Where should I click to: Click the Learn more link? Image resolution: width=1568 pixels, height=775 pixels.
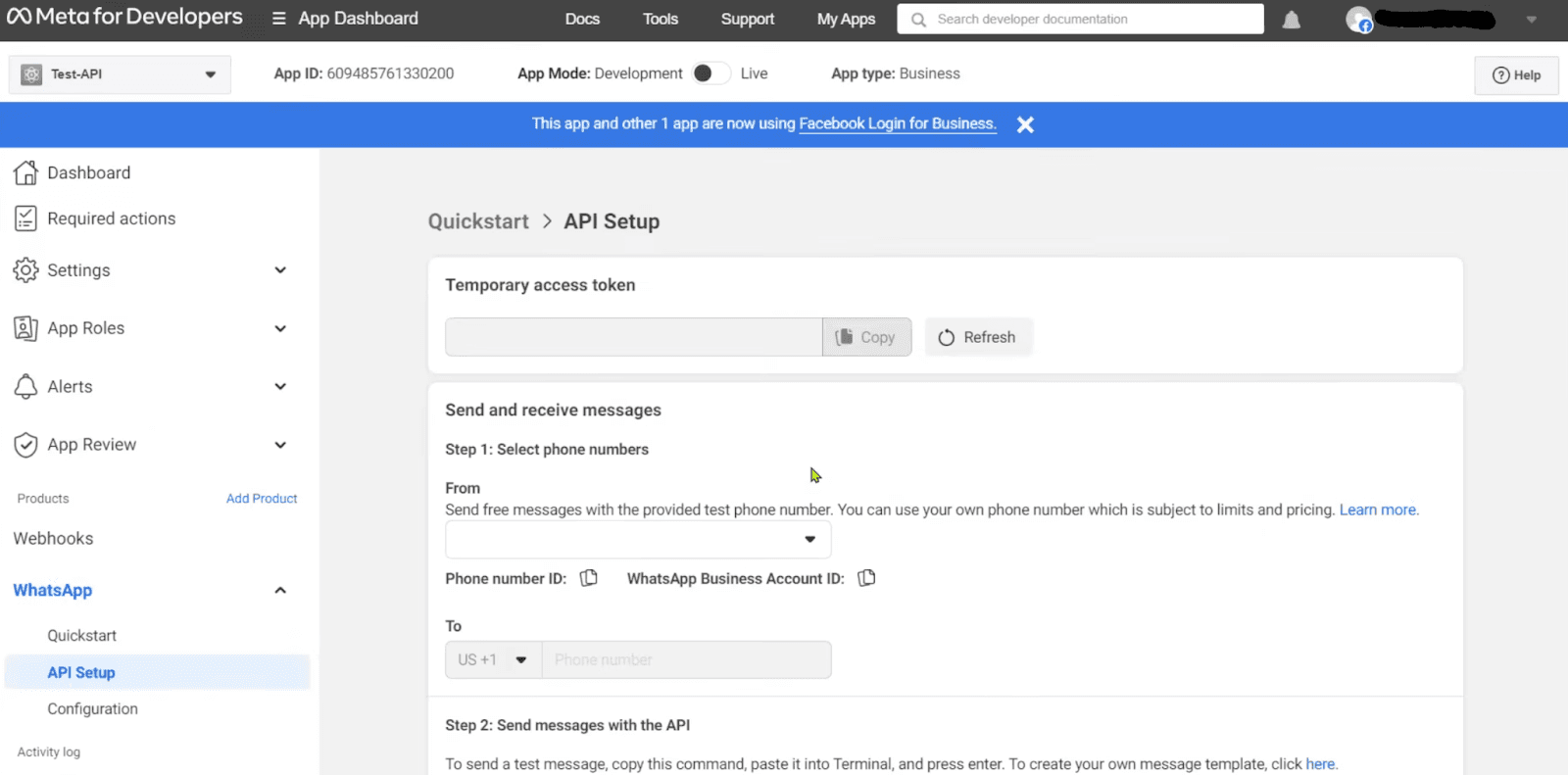pos(1379,510)
